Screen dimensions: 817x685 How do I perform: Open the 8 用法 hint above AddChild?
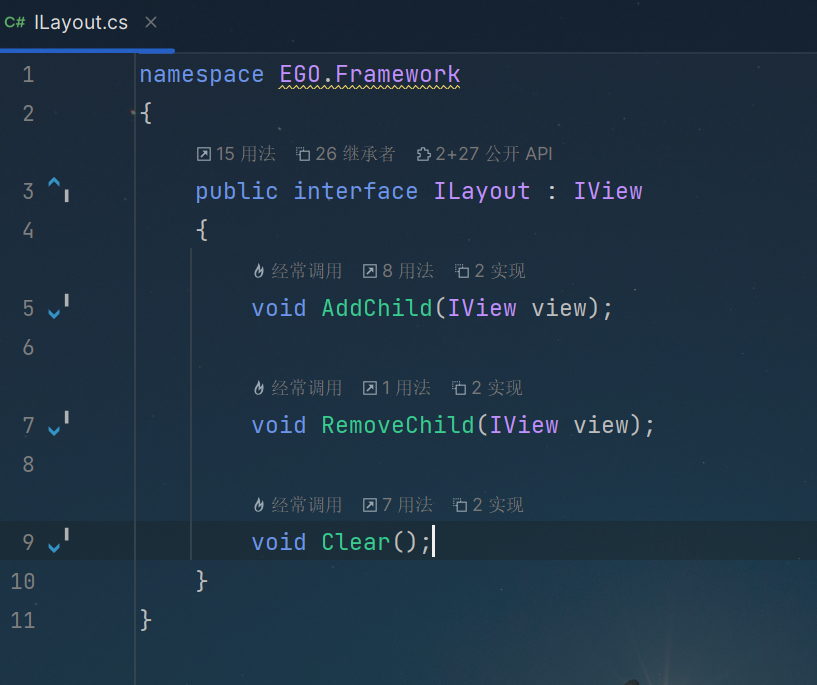[398, 271]
